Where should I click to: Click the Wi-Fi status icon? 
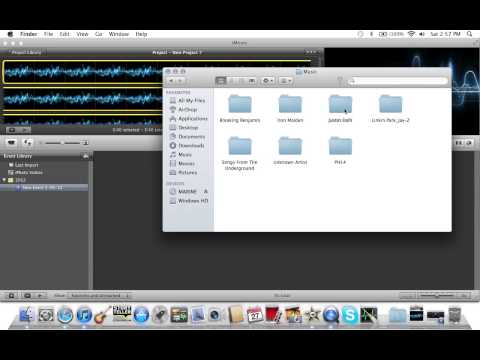pyautogui.click(x=412, y=34)
